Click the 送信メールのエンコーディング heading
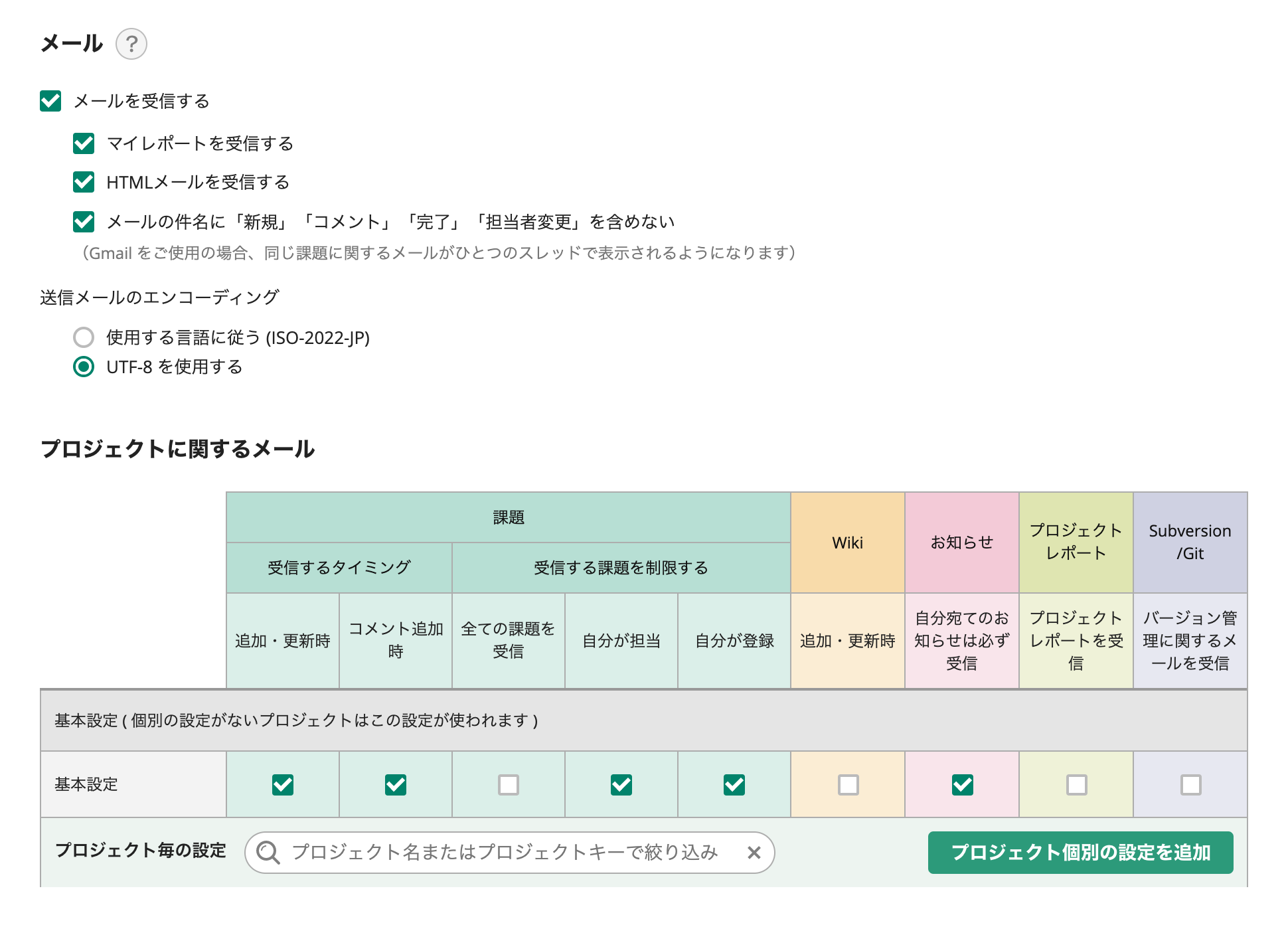Screen dimensions: 1288x927 [x=159, y=297]
